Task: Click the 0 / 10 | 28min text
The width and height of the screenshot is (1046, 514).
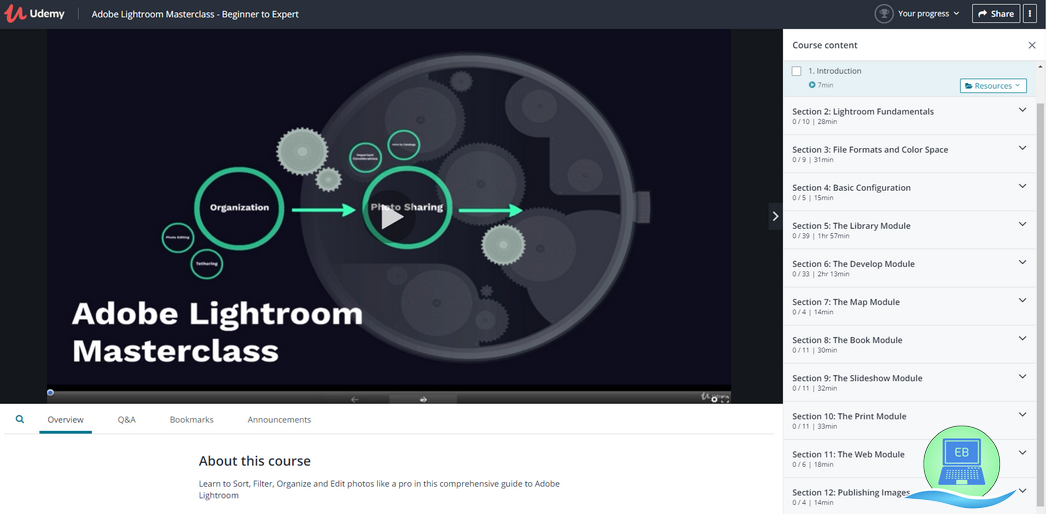Action: click(815, 122)
